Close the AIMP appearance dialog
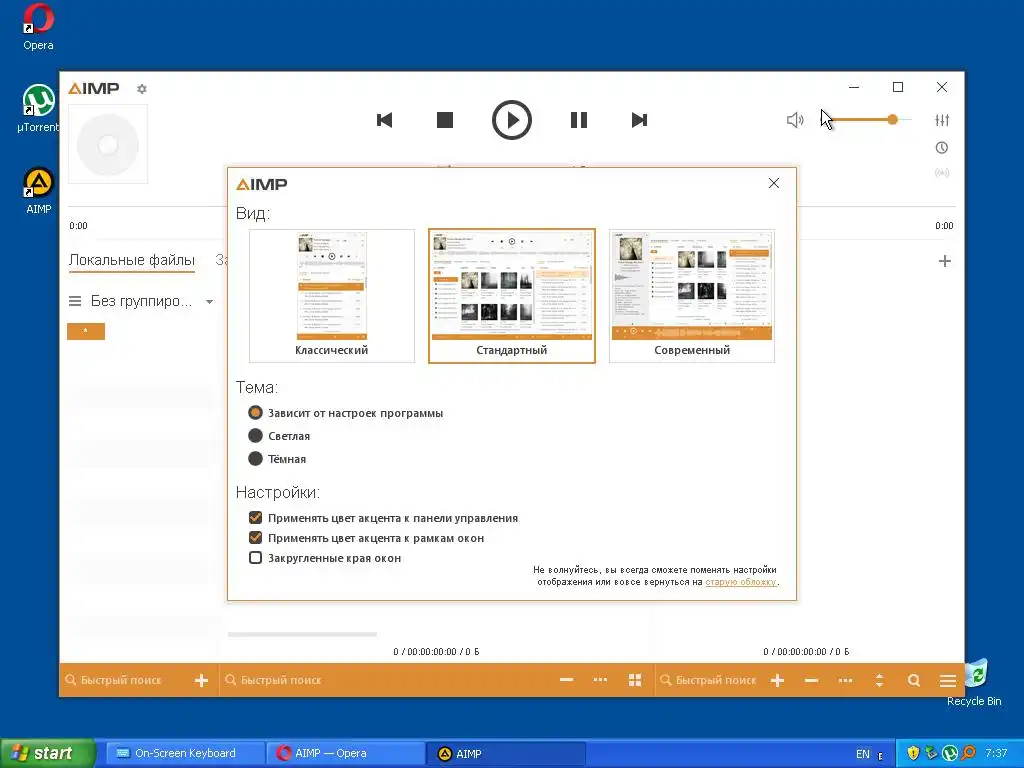Image resolution: width=1024 pixels, height=768 pixels. coord(774,184)
